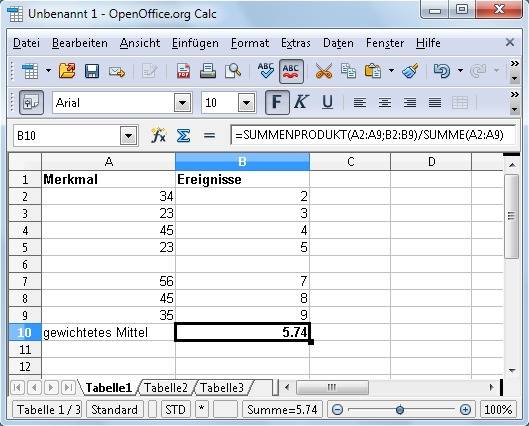Click the Print document icon
Screen dimensions: 529x426
tap(208, 71)
